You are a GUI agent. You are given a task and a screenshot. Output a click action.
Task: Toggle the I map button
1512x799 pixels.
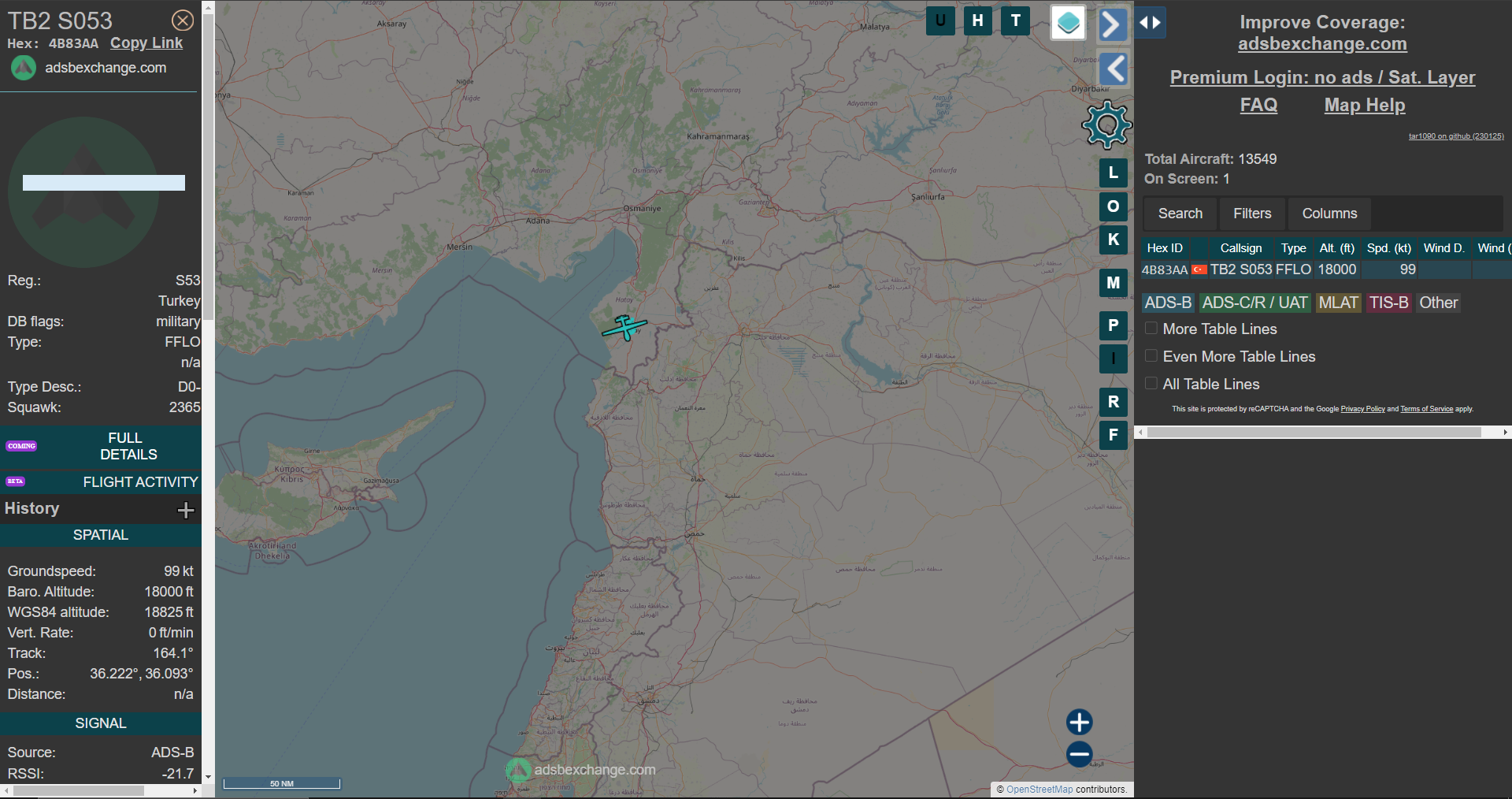click(1114, 359)
